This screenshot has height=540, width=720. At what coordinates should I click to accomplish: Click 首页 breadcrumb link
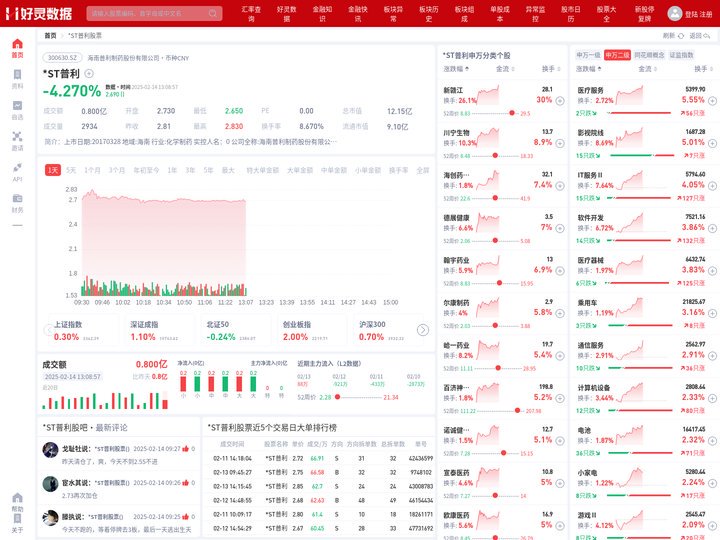click(50, 35)
